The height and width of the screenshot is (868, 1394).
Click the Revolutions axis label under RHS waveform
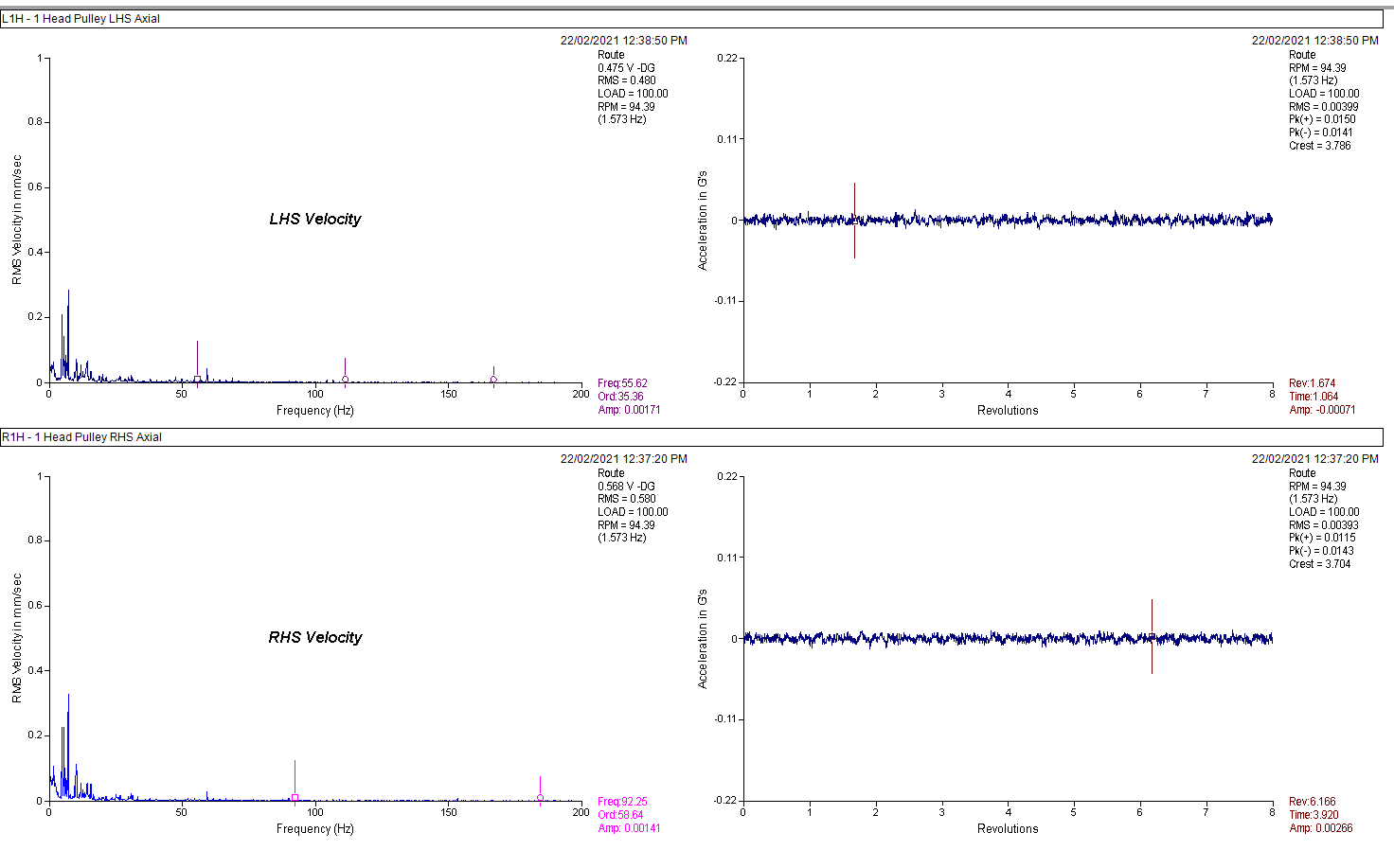coord(1008,828)
